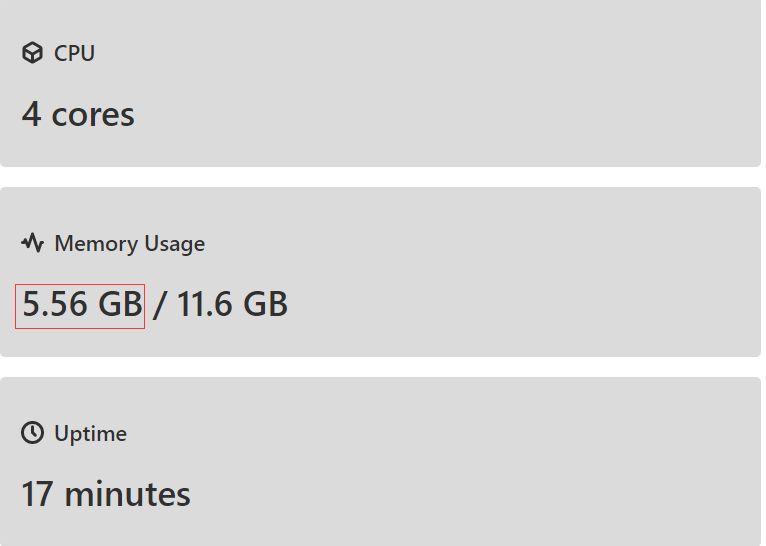Image resolution: width=766 pixels, height=546 pixels.
Task: Click the Memory Usage pulse icon
Action: [x=32, y=243]
